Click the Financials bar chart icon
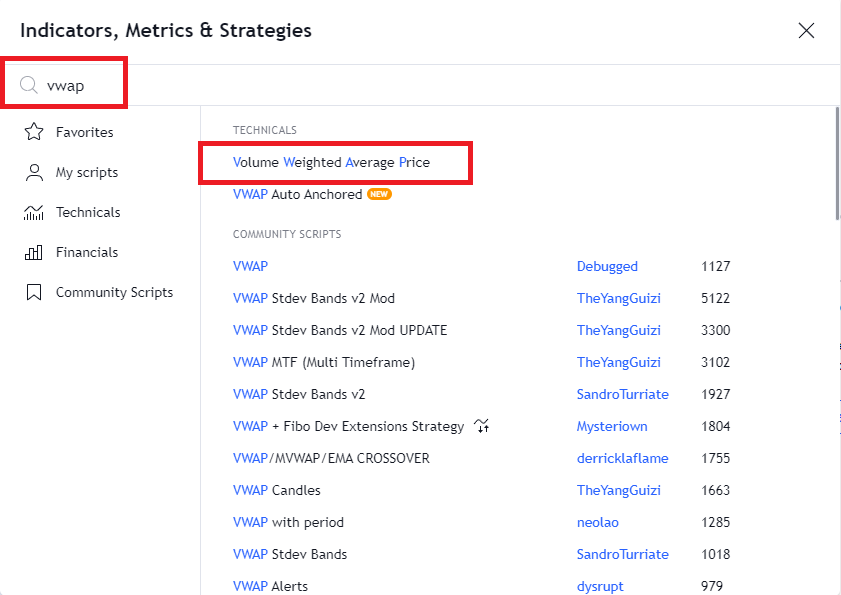 coord(34,252)
